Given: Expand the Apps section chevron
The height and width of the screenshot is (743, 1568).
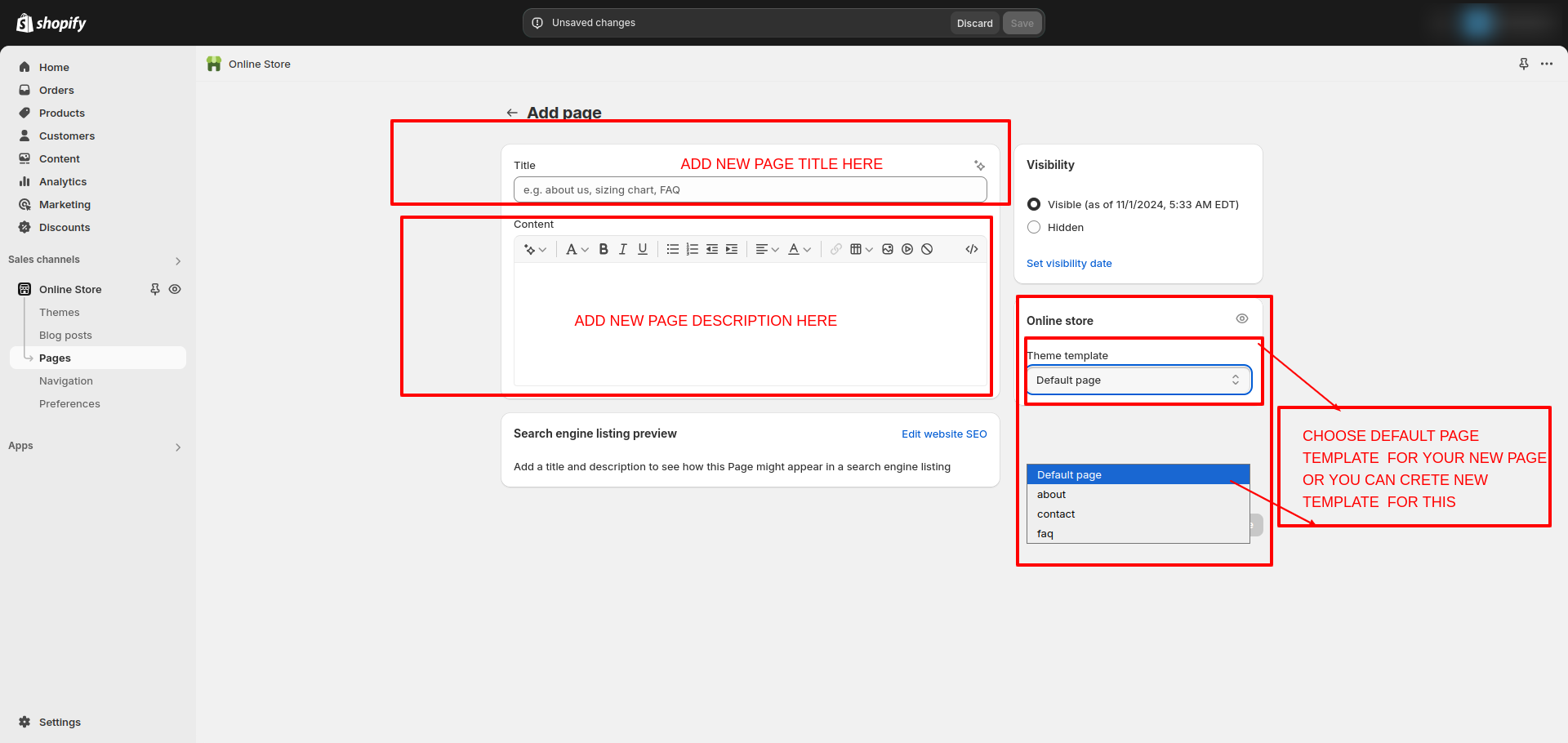Looking at the screenshot, I should point(178,447).
